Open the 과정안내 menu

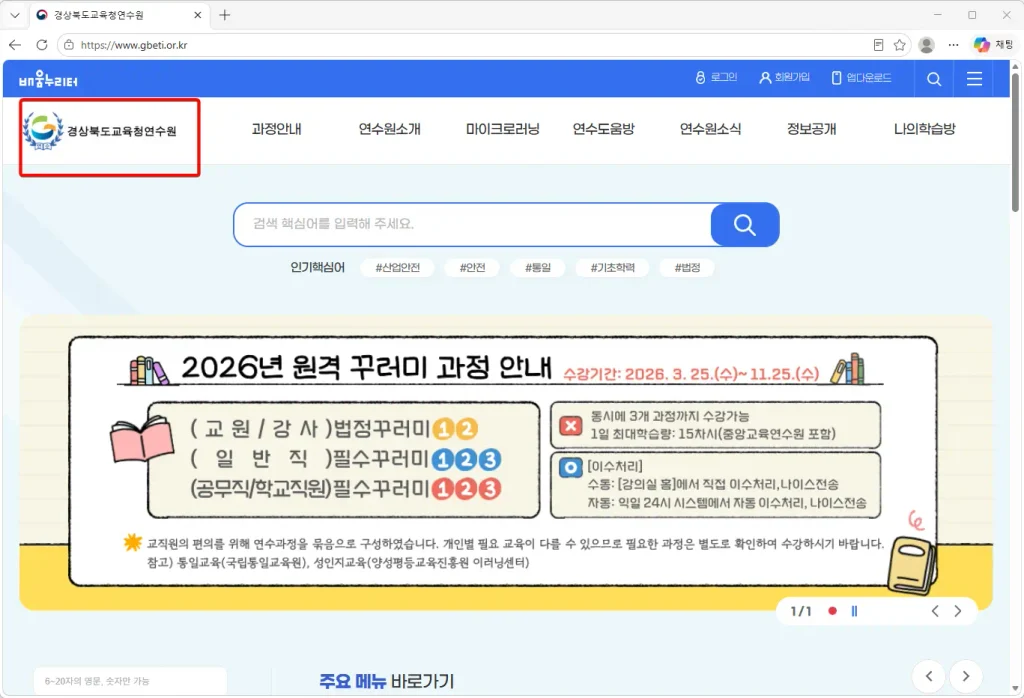click(276, 129)
